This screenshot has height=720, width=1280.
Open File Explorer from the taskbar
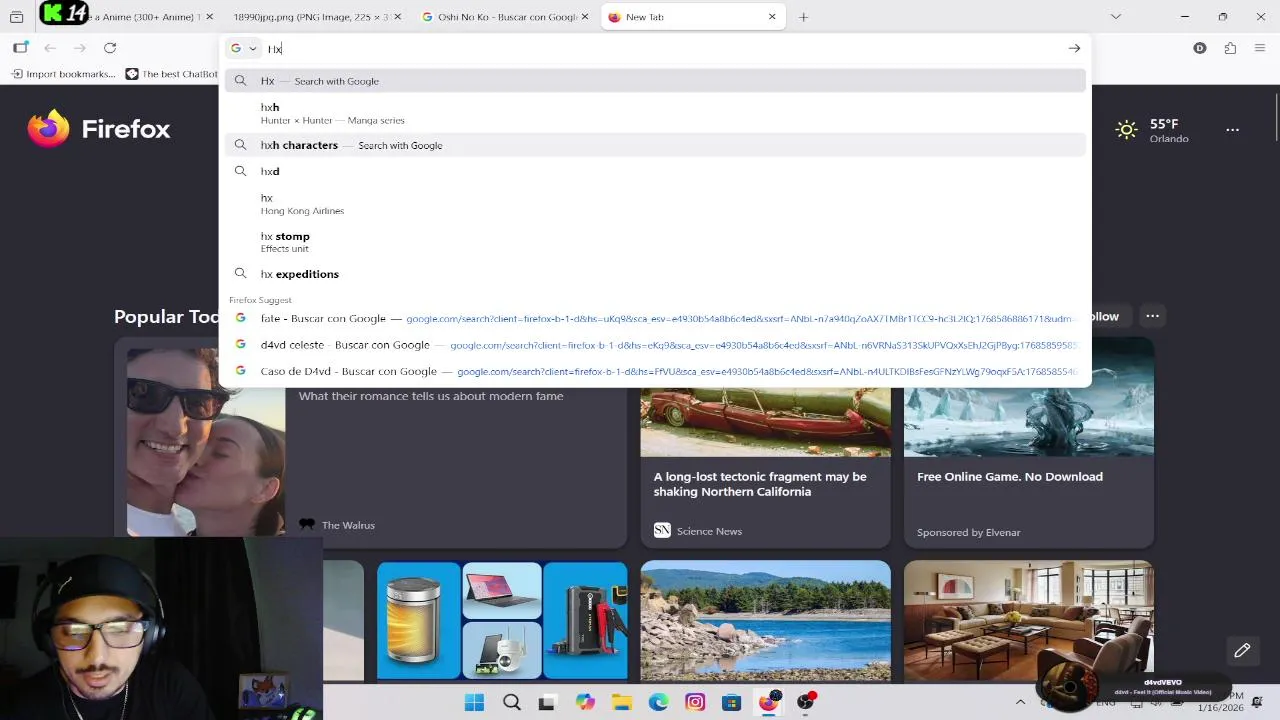pyautogui.click(x=621, y=702)
